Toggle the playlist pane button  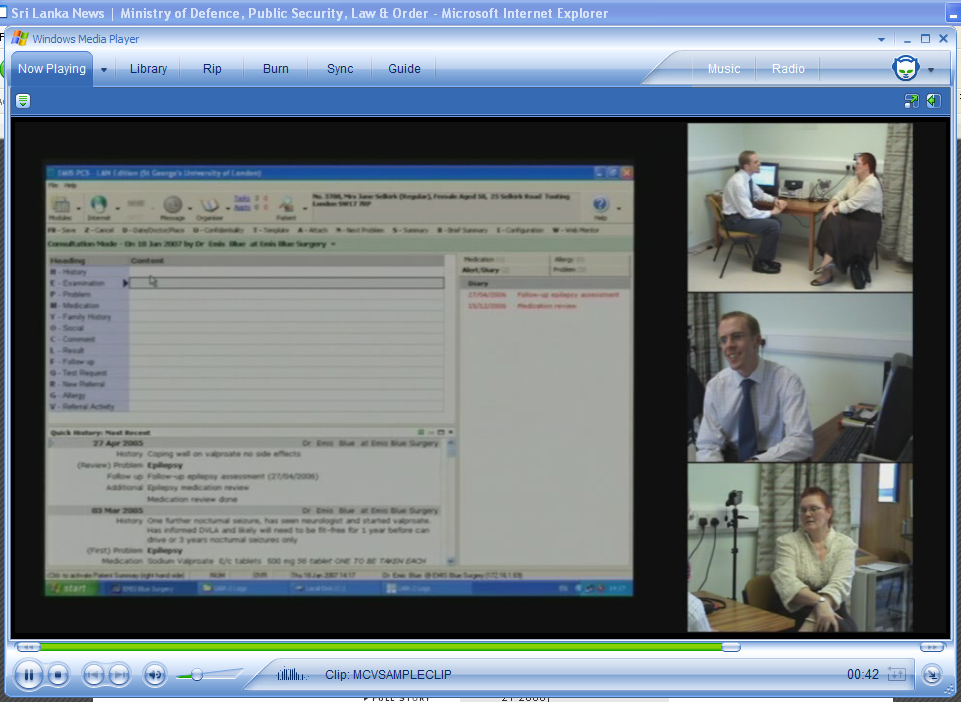(933, 101)
